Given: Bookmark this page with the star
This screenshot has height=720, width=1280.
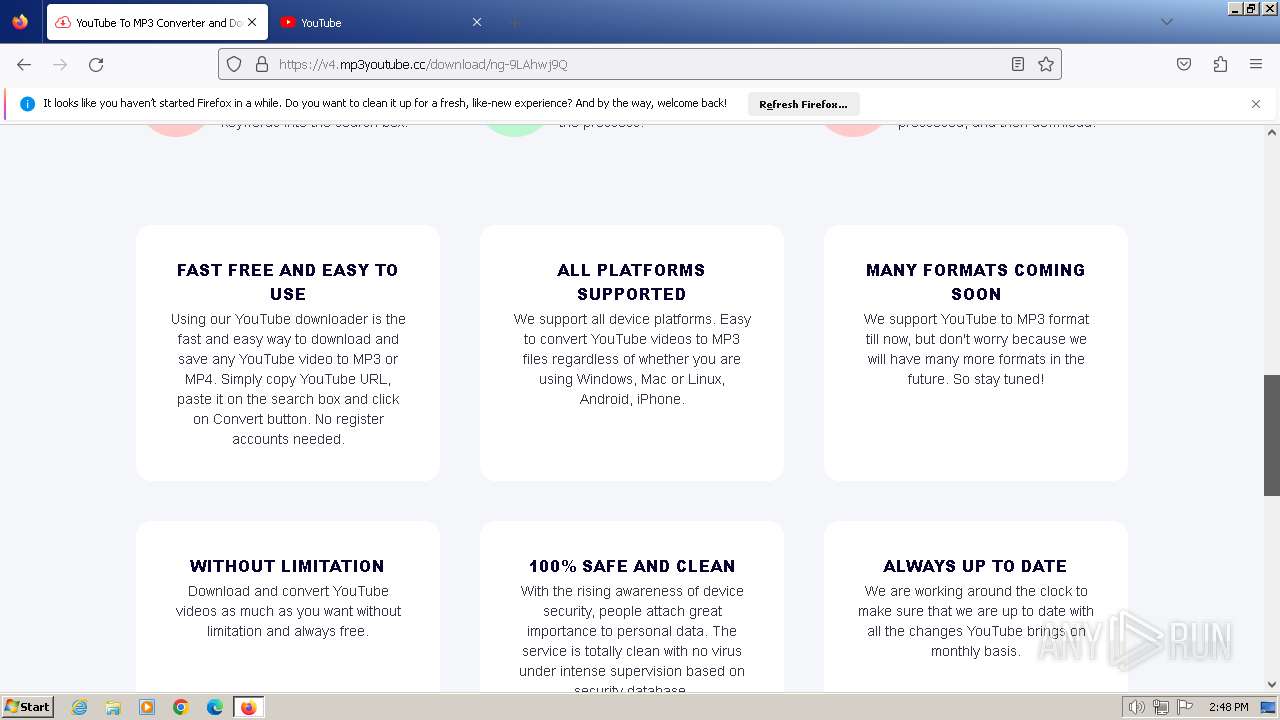Looking at the screenshot, I should click(1046, 64).
